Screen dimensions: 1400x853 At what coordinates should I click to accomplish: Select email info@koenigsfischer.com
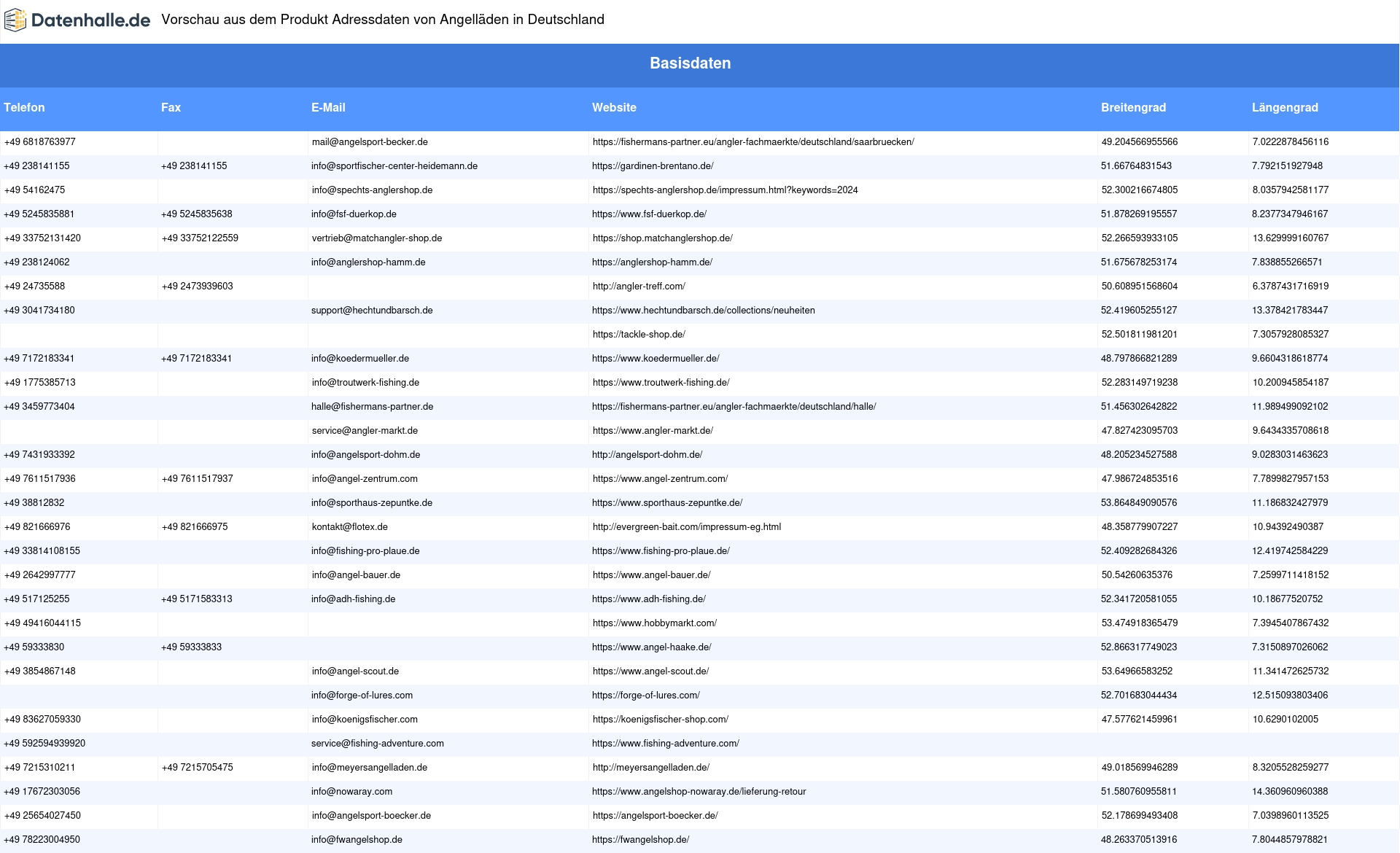click(365, 720)
